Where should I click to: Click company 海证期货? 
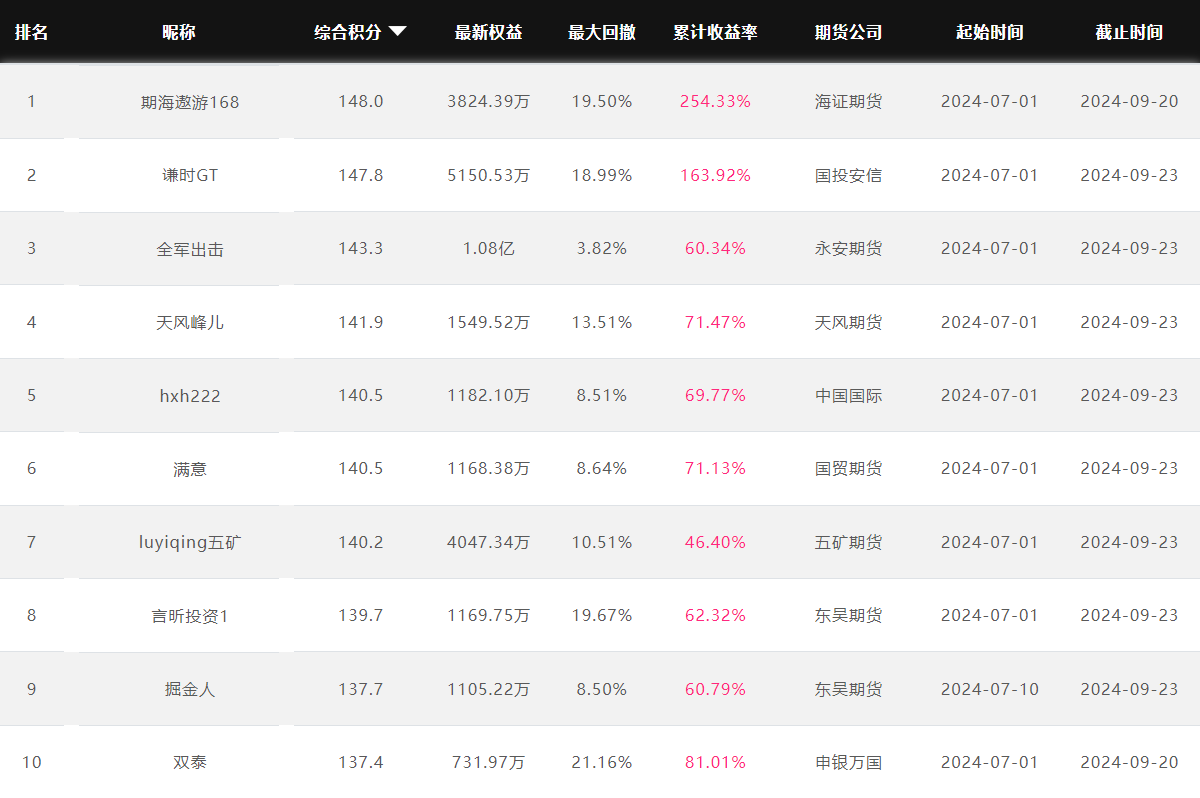[x=848, y=102]
